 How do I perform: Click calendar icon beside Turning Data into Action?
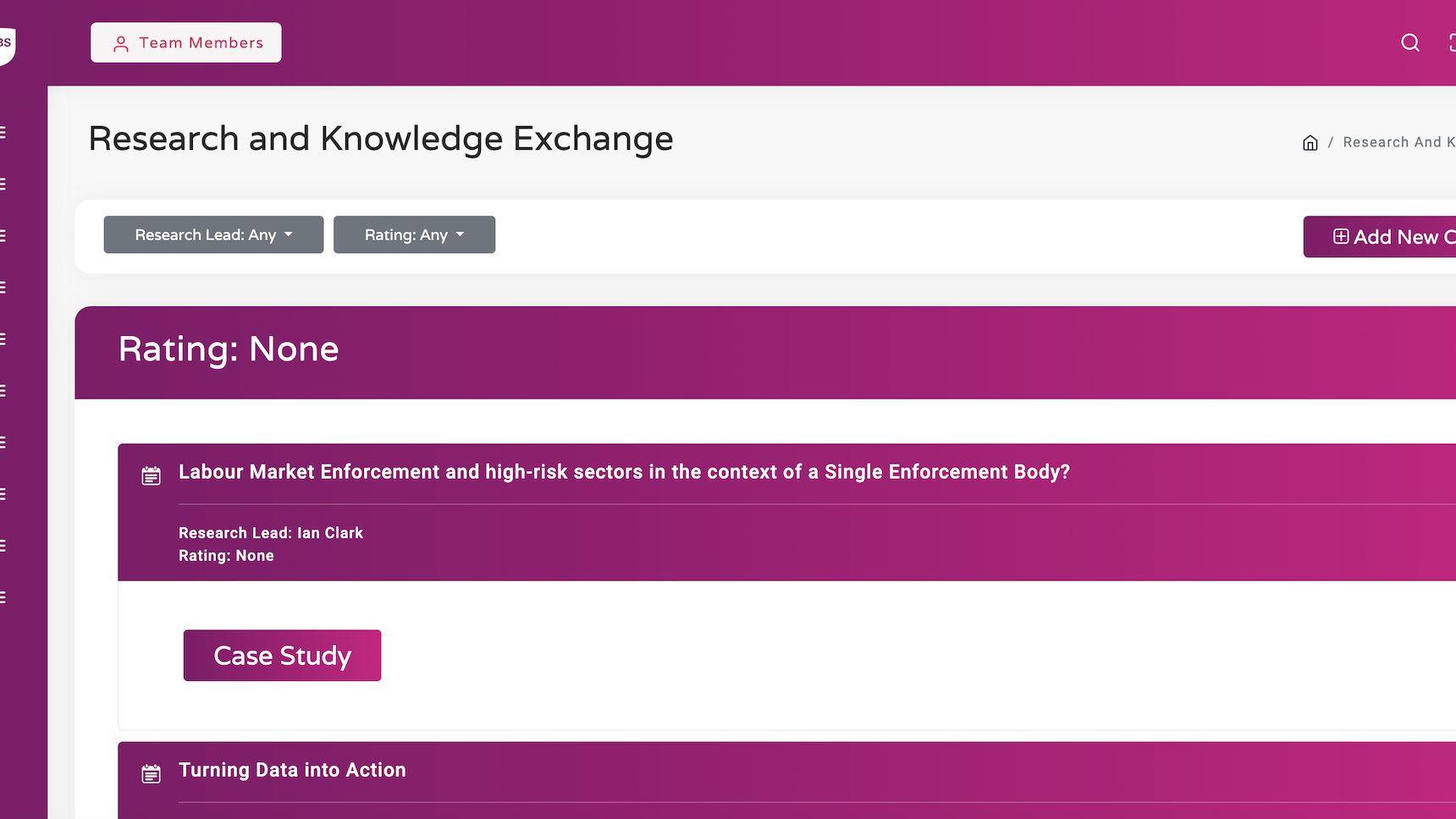[x=151, y=773]
